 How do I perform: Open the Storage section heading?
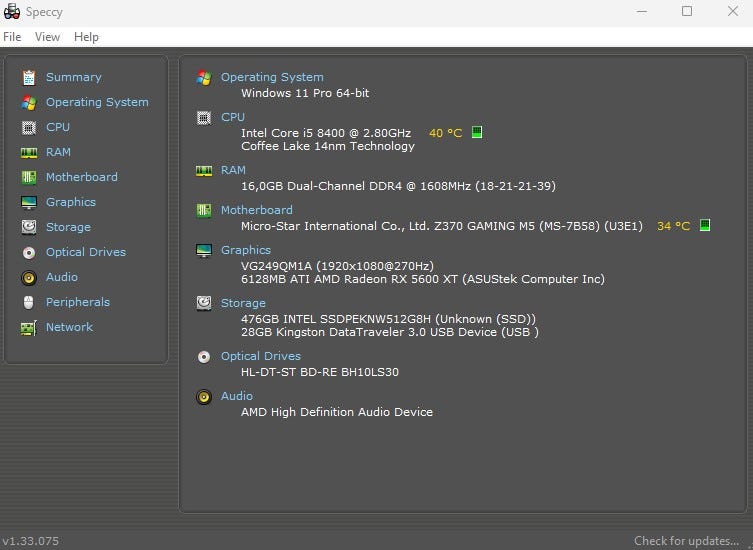click(x=243, y=303)
